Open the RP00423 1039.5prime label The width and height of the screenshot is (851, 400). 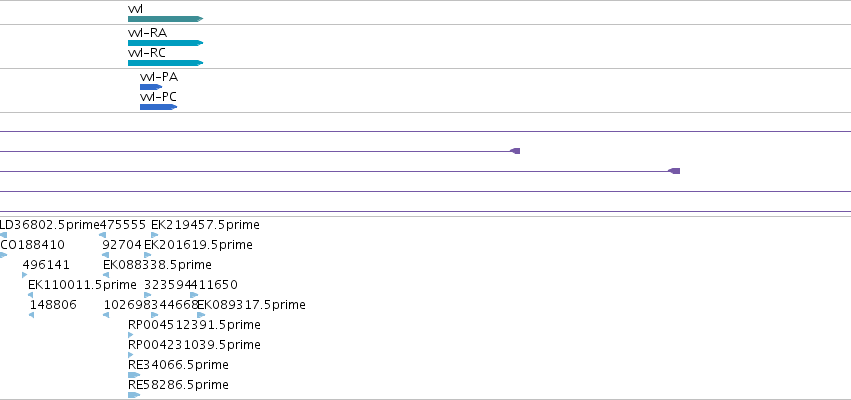(194, 345)
